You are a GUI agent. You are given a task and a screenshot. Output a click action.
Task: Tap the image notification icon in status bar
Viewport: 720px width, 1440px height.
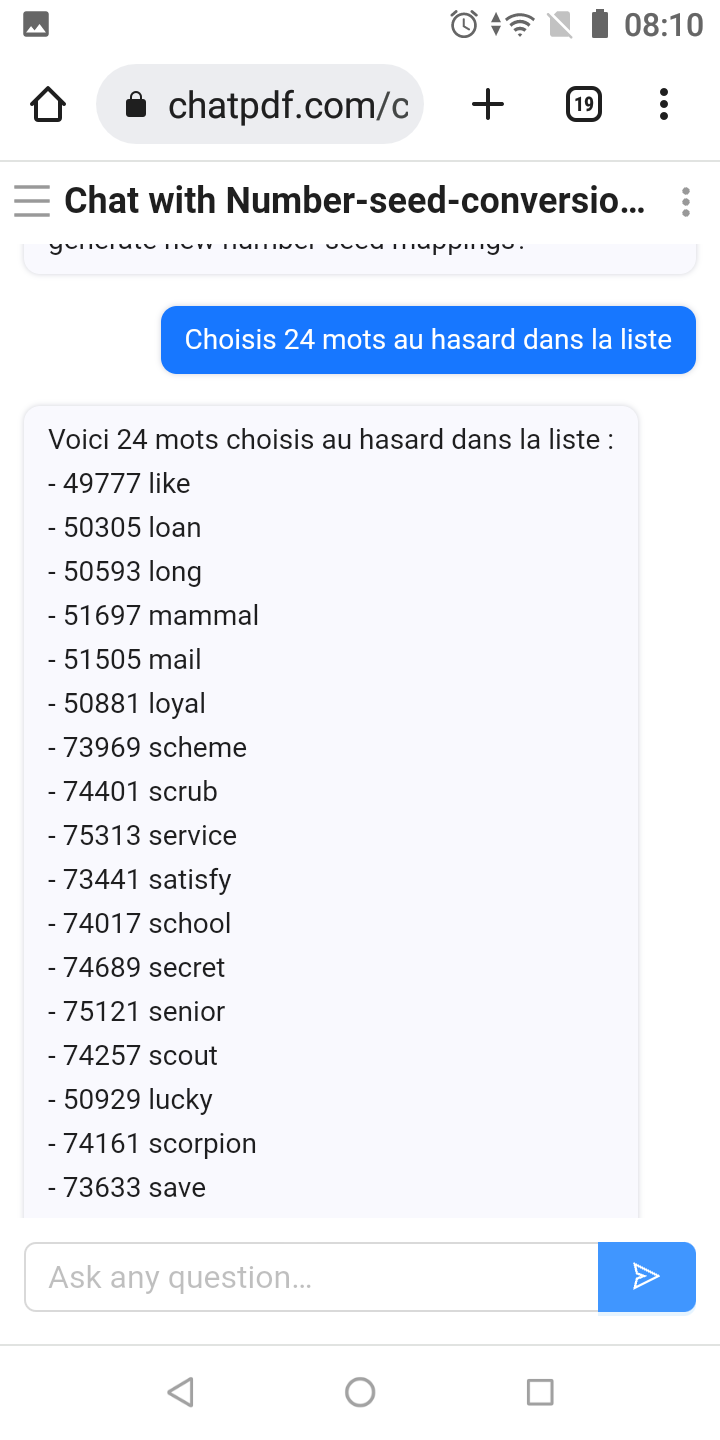pos(35,24)
